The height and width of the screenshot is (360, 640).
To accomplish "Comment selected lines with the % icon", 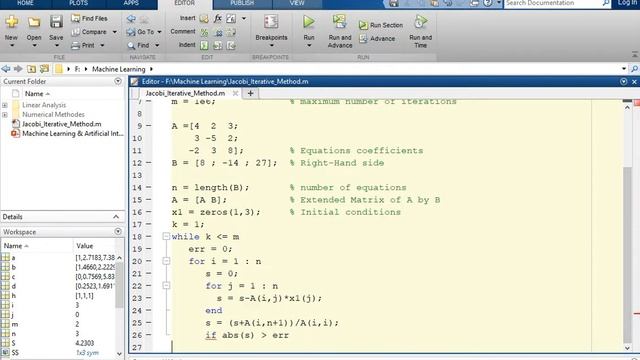I will [204, 32].
